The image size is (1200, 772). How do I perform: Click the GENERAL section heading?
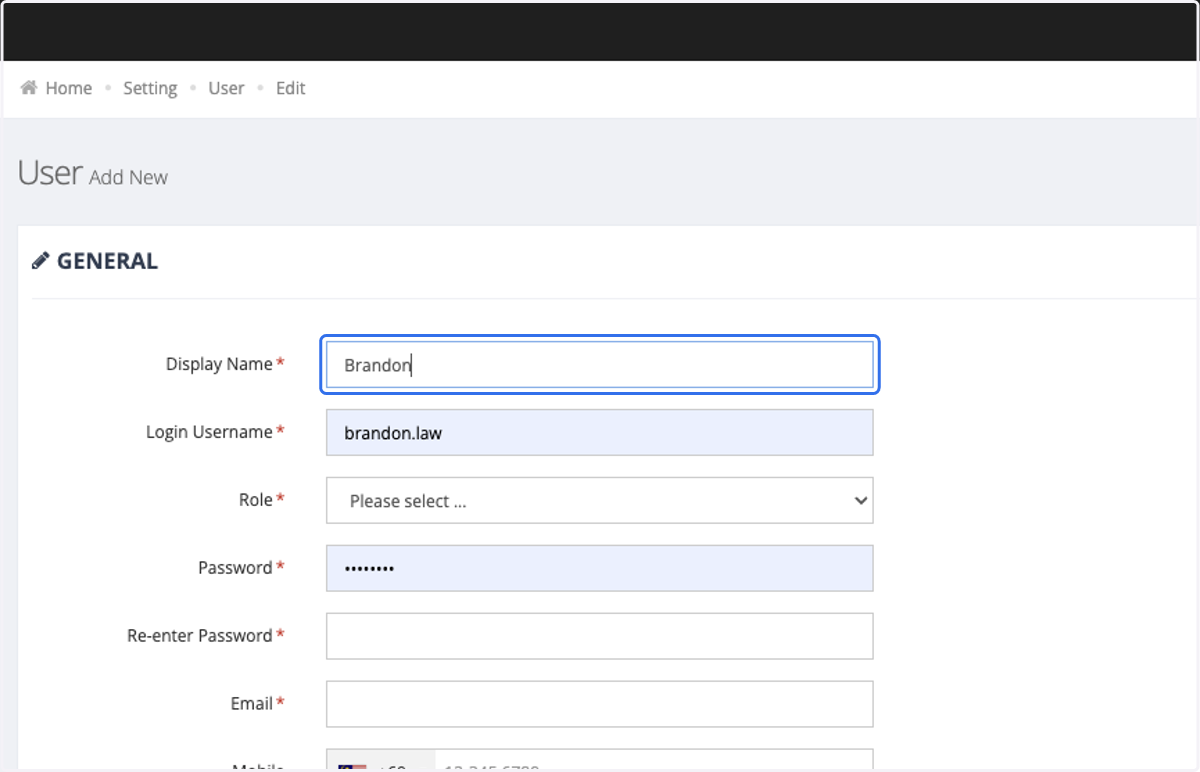pos(107,261)
